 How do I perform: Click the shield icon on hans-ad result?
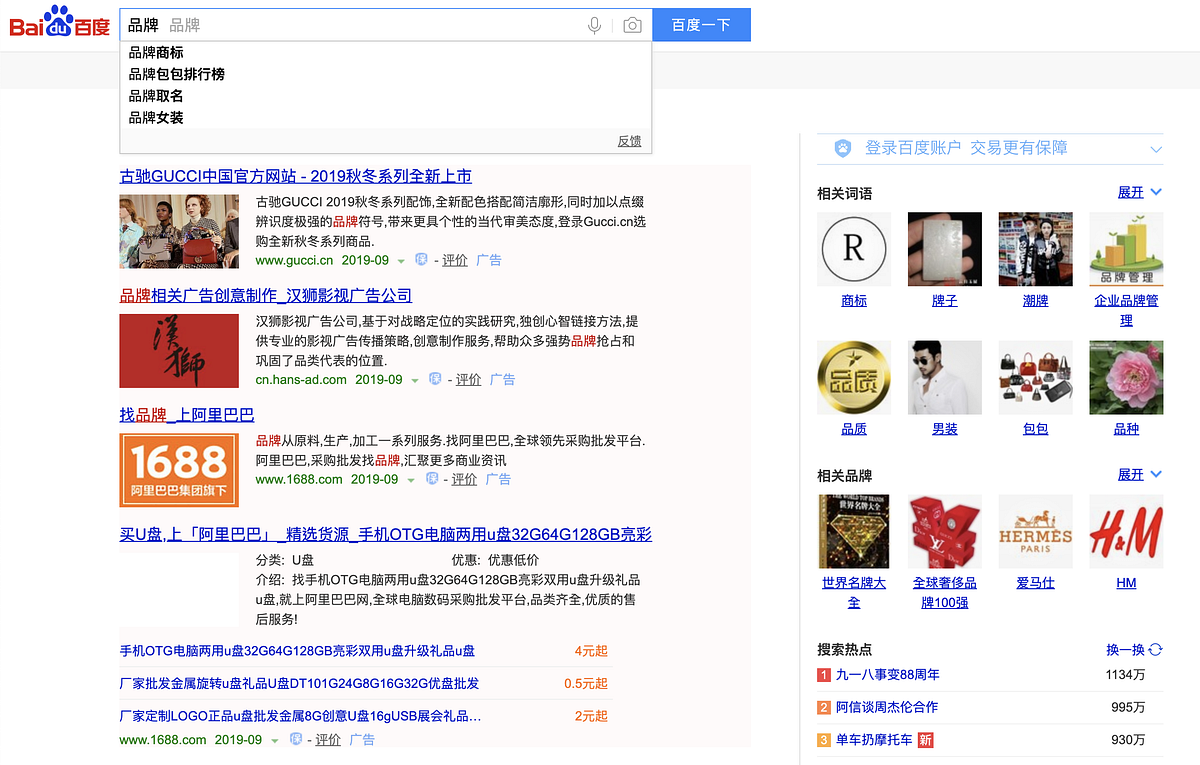[x=435, y=380]
